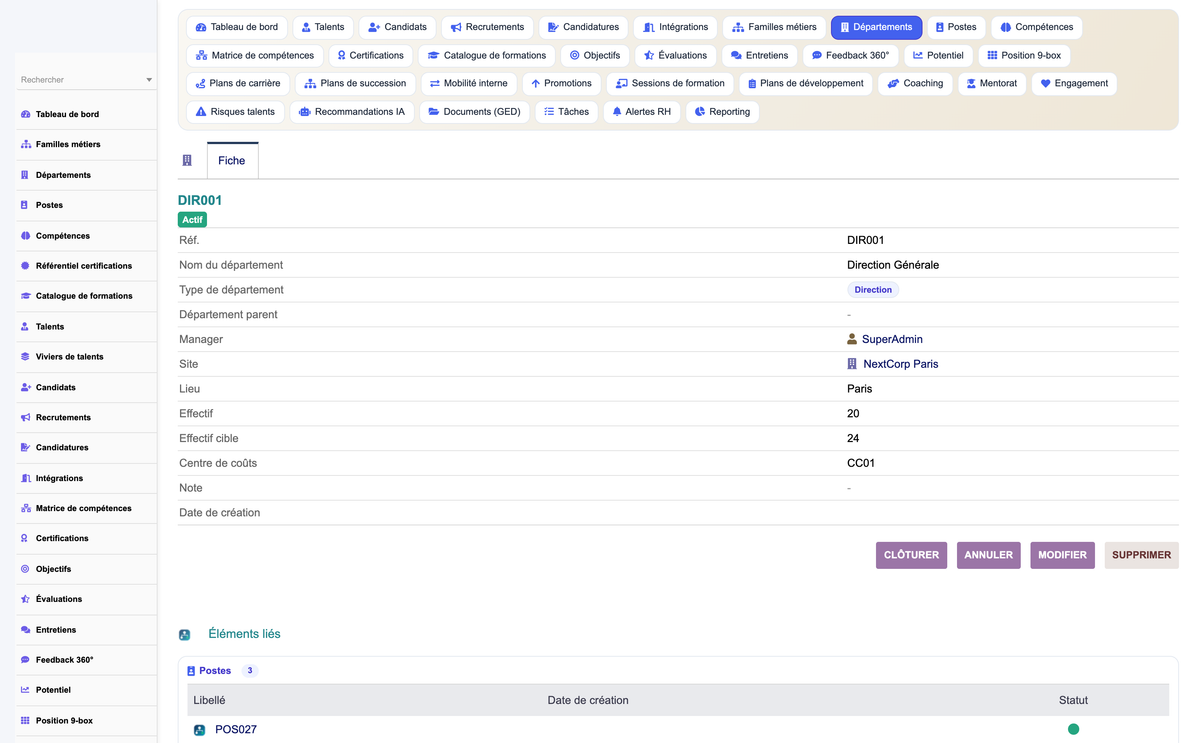Open the POS027 post link

pos(236,729)
